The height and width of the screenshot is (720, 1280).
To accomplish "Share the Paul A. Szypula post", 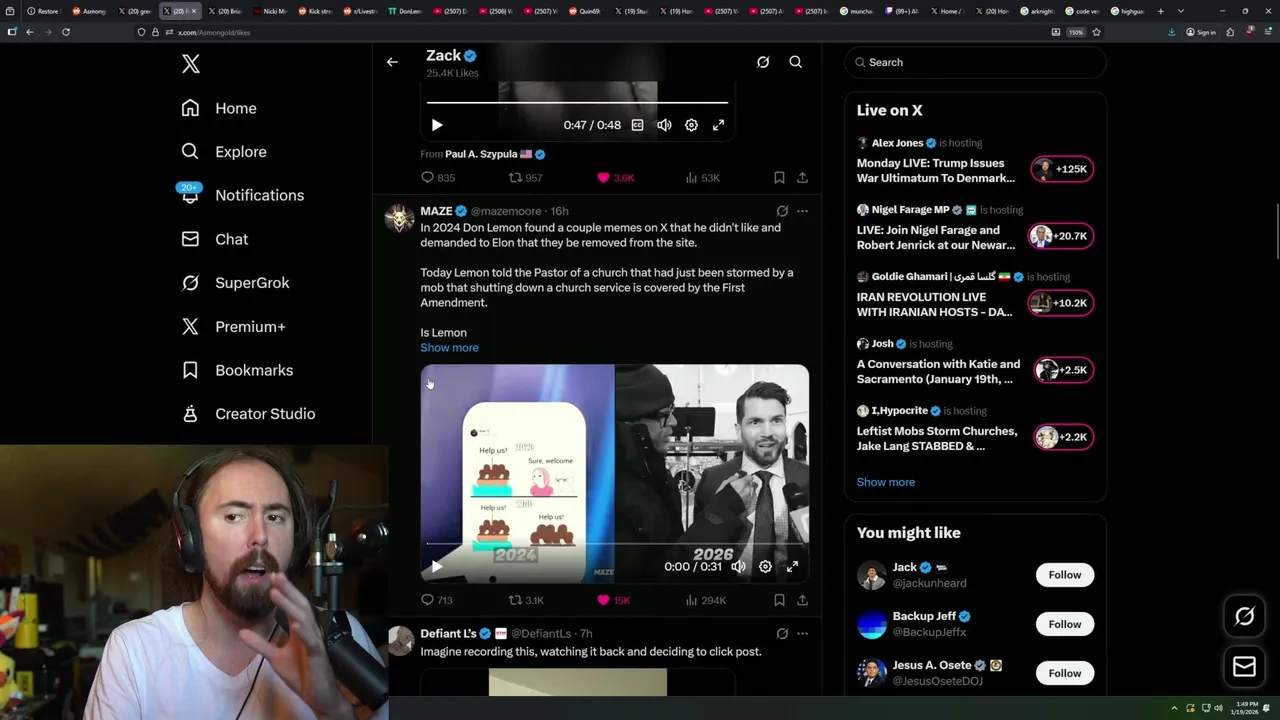I will coord(802,178).
